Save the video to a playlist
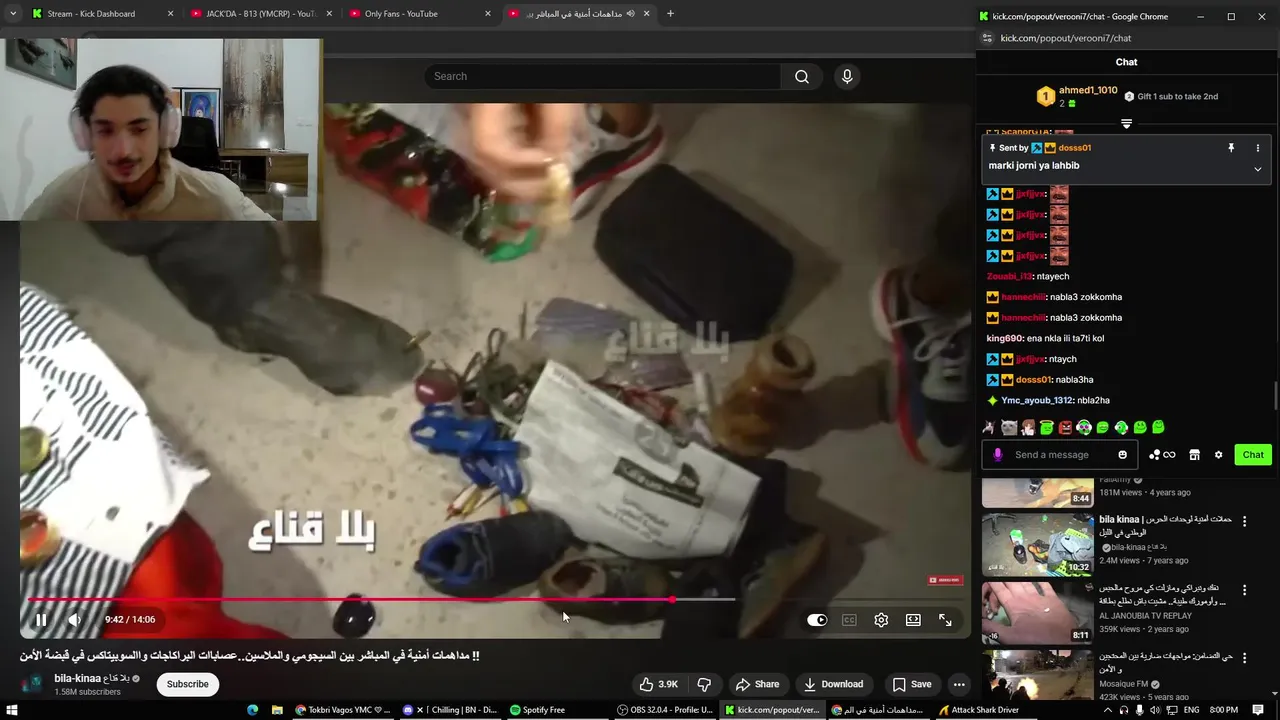The image size is (1280, 720). [x=911, y=684]
